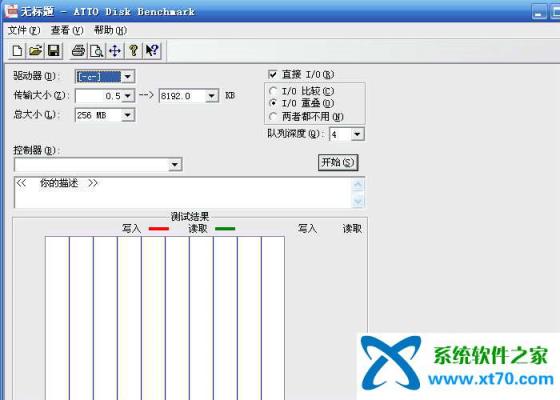Click the red 写入 legend swatch
Image resolution: width=560 pixels, height=400 pixels.
[x=159, y=229]
